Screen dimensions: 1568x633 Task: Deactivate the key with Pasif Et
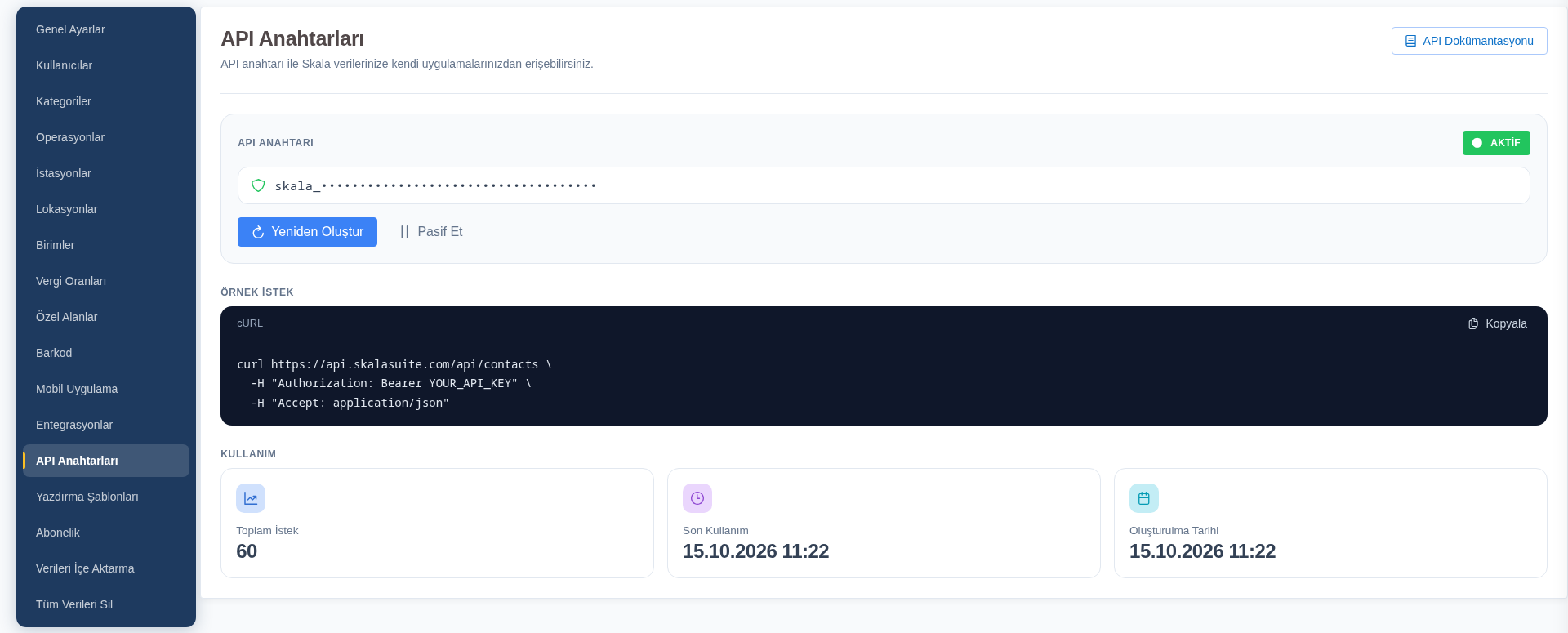tap(431, 232)
